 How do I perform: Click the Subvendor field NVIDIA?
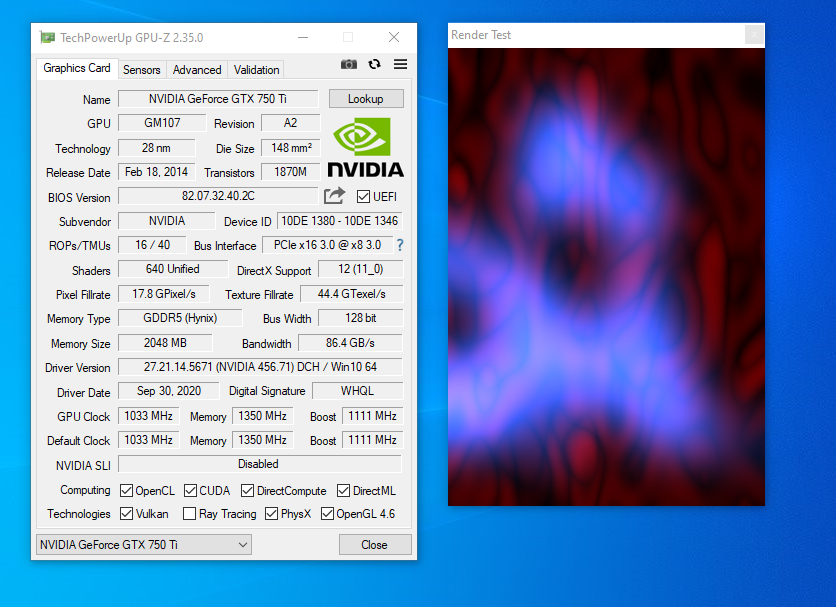(x=166, y=221)
